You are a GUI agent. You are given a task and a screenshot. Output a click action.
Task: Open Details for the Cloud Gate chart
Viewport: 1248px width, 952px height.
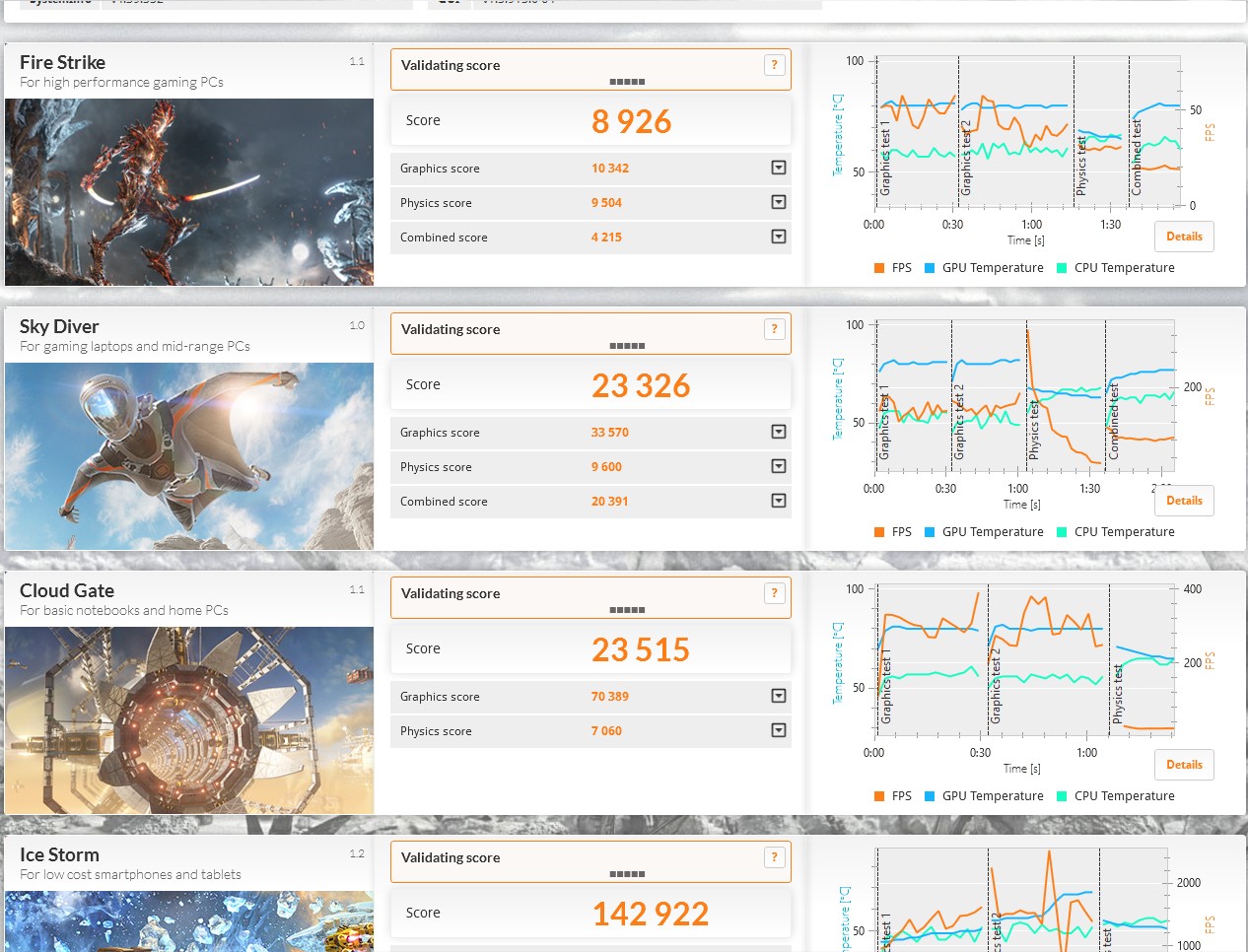[1184, 765]
